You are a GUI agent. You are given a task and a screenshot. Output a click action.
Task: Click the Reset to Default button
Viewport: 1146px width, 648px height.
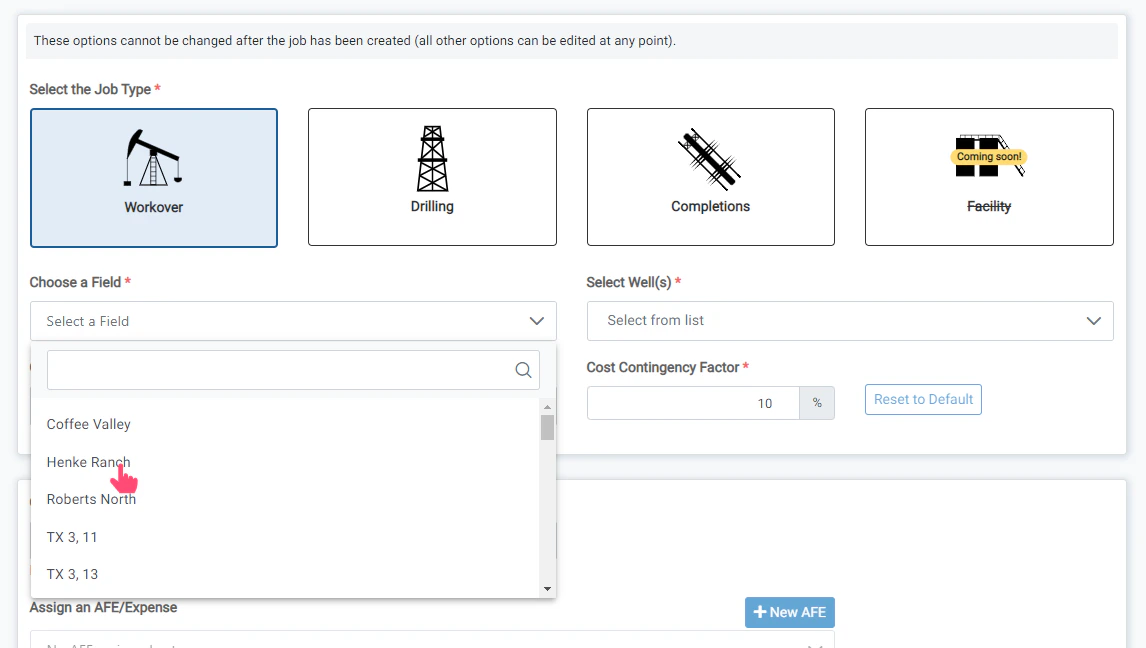(923, 400)
